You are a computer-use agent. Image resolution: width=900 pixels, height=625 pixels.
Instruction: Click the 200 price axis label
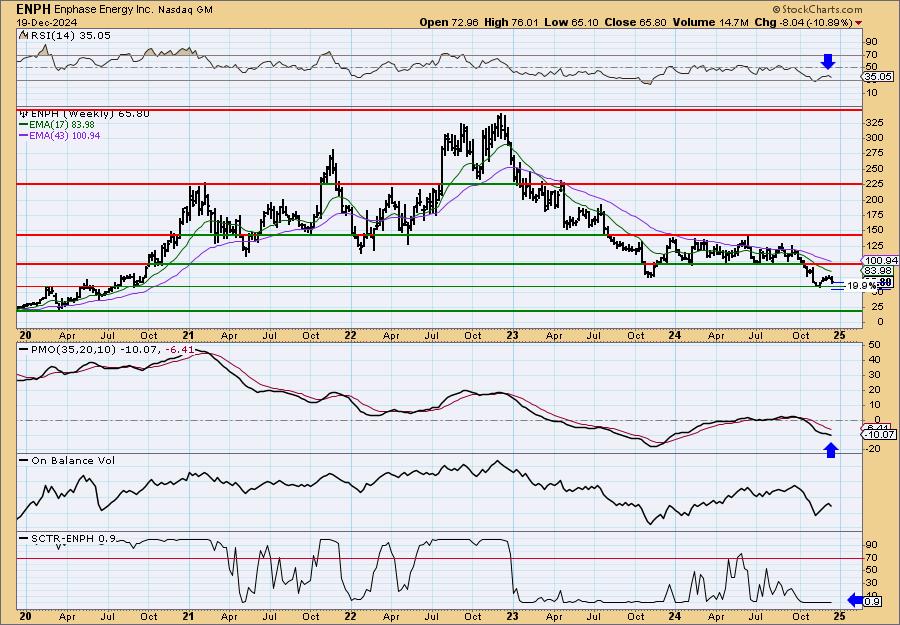(x=874, y=200)
